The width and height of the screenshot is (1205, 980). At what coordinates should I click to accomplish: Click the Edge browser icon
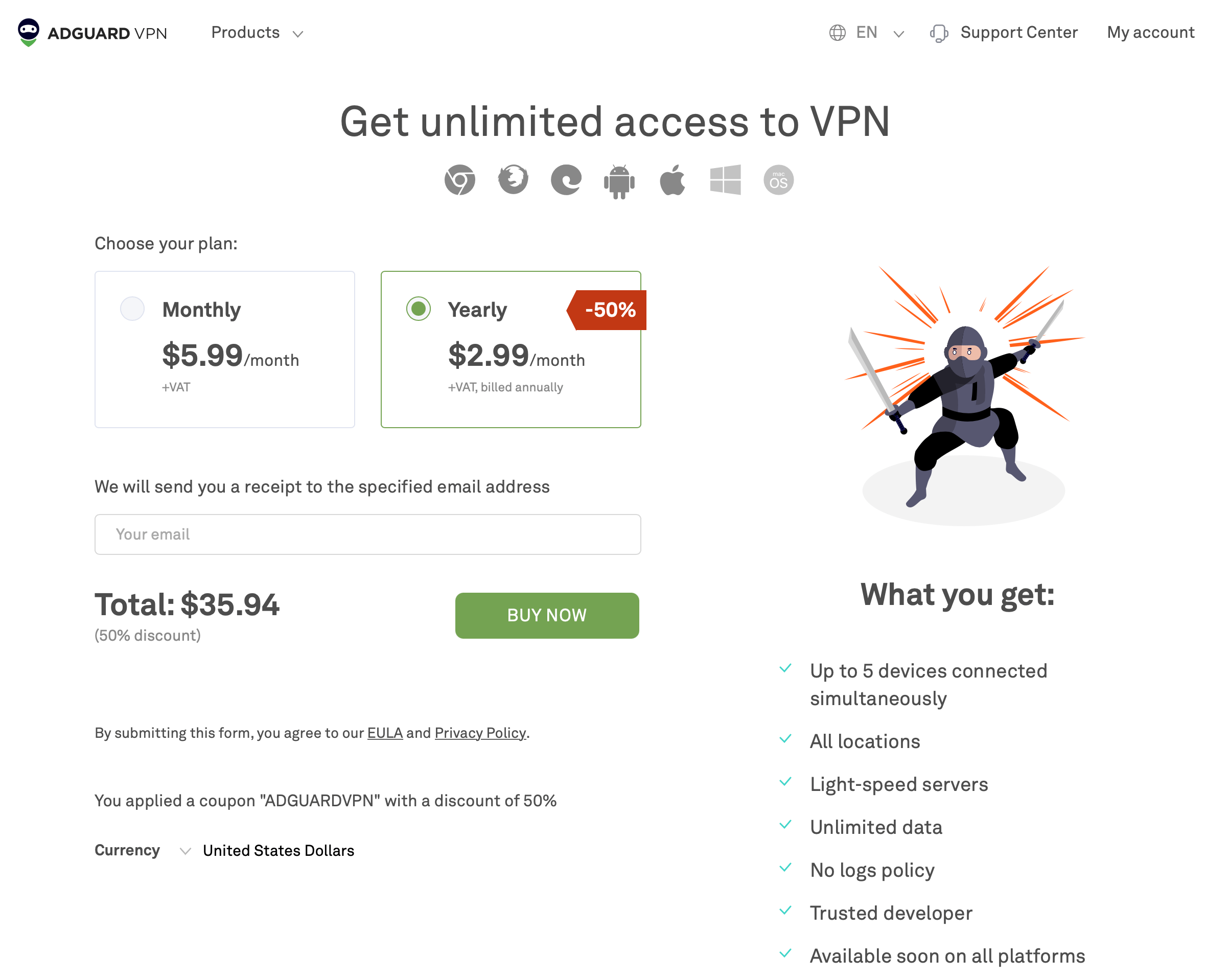click(566, 179)
